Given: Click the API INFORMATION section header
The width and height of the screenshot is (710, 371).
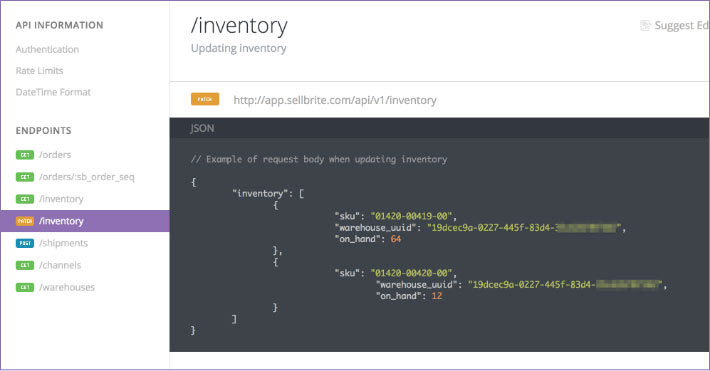Looking at the screenshot, I should 59,25.
